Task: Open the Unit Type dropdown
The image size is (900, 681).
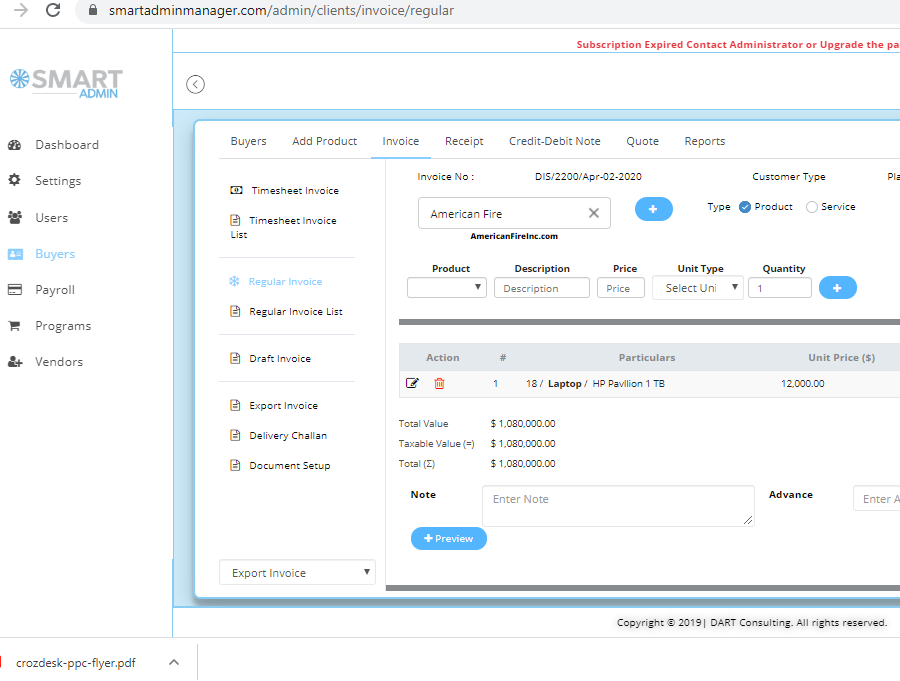Action: pos(697,287)
